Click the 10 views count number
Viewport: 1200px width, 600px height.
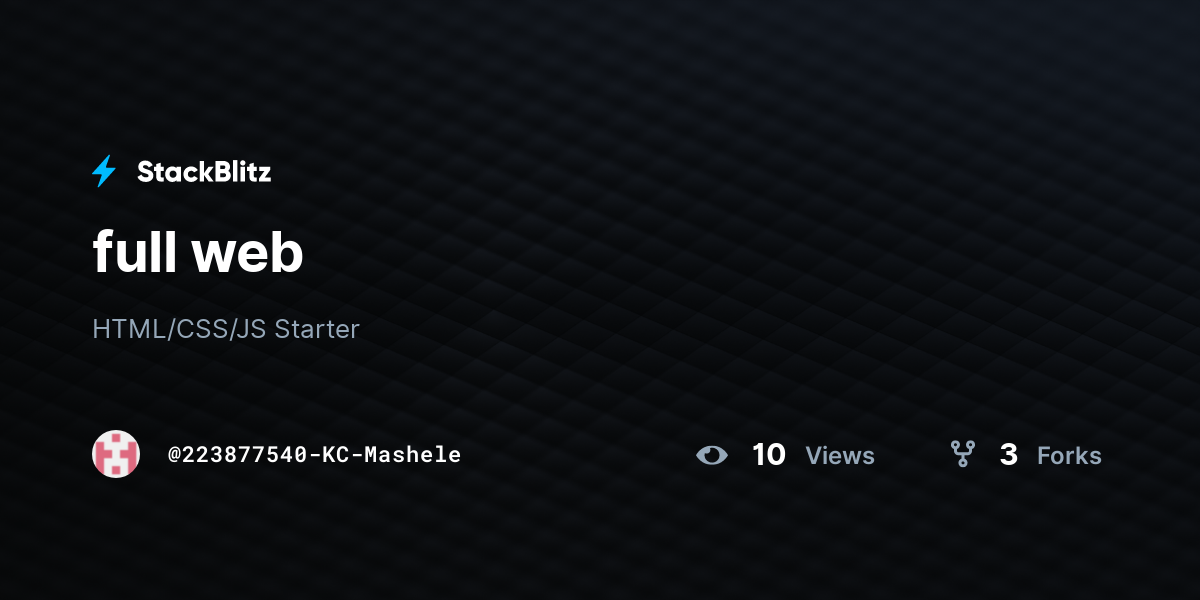(769, 455)
